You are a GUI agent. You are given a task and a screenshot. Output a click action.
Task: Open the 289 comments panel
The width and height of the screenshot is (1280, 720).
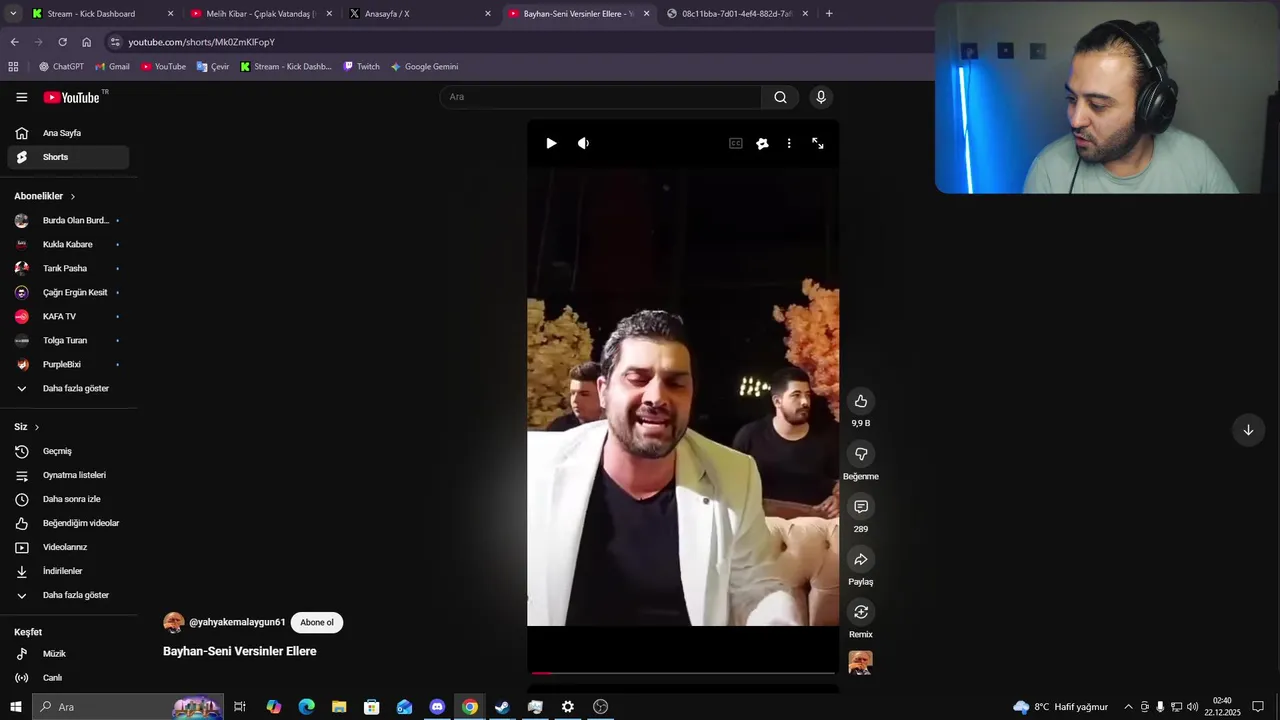pyautogui.click(x=861, y=507)
